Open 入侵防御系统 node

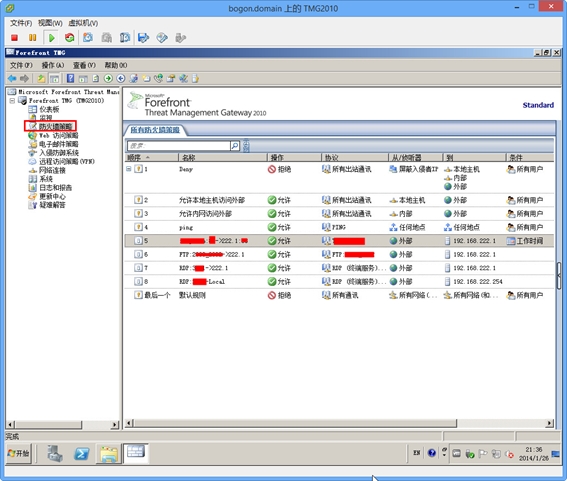59,153
